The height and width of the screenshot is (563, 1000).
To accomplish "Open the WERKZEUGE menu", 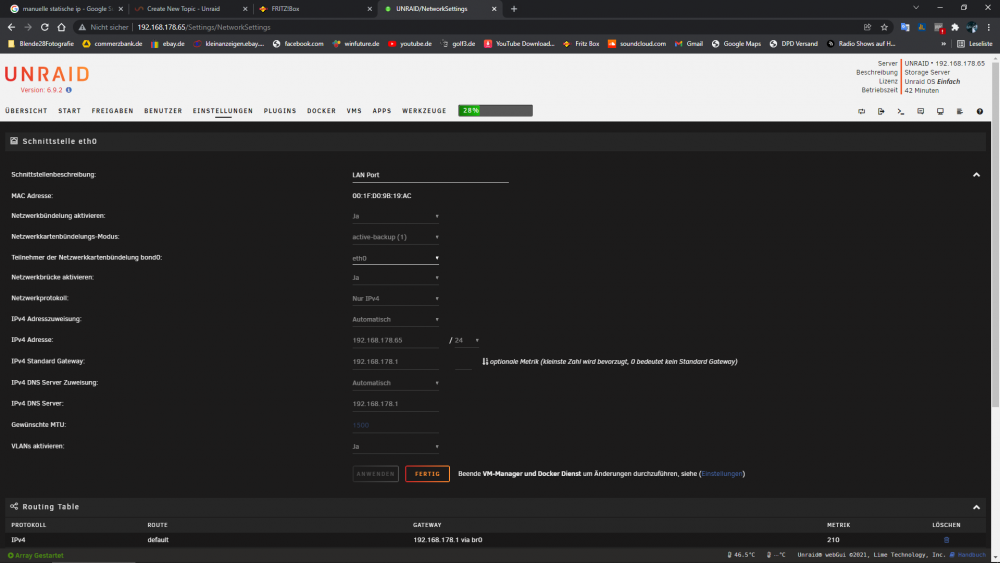I will [x=424, y=111].
